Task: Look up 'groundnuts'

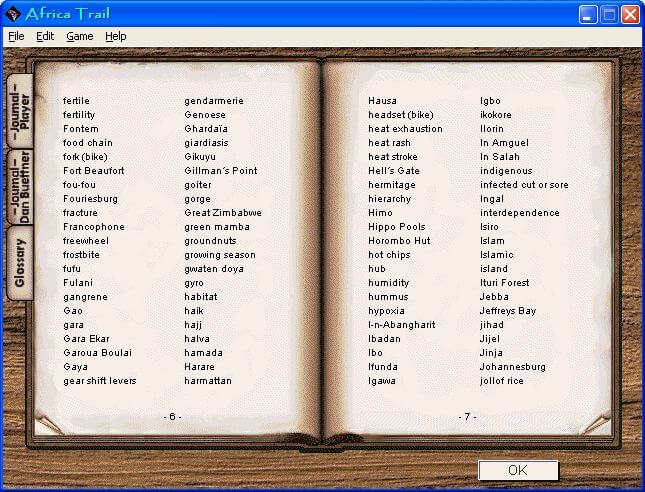Action: pos(210,241)
